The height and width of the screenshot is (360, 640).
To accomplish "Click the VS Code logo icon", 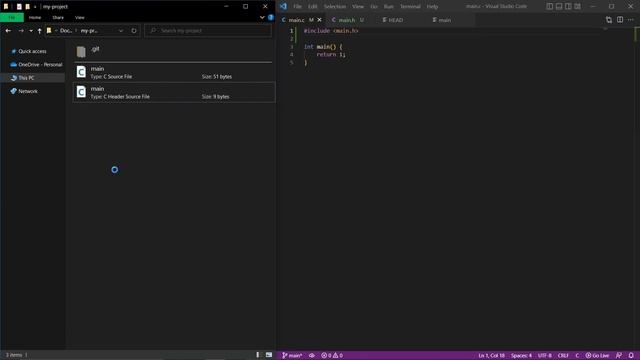I will [283, 7].
